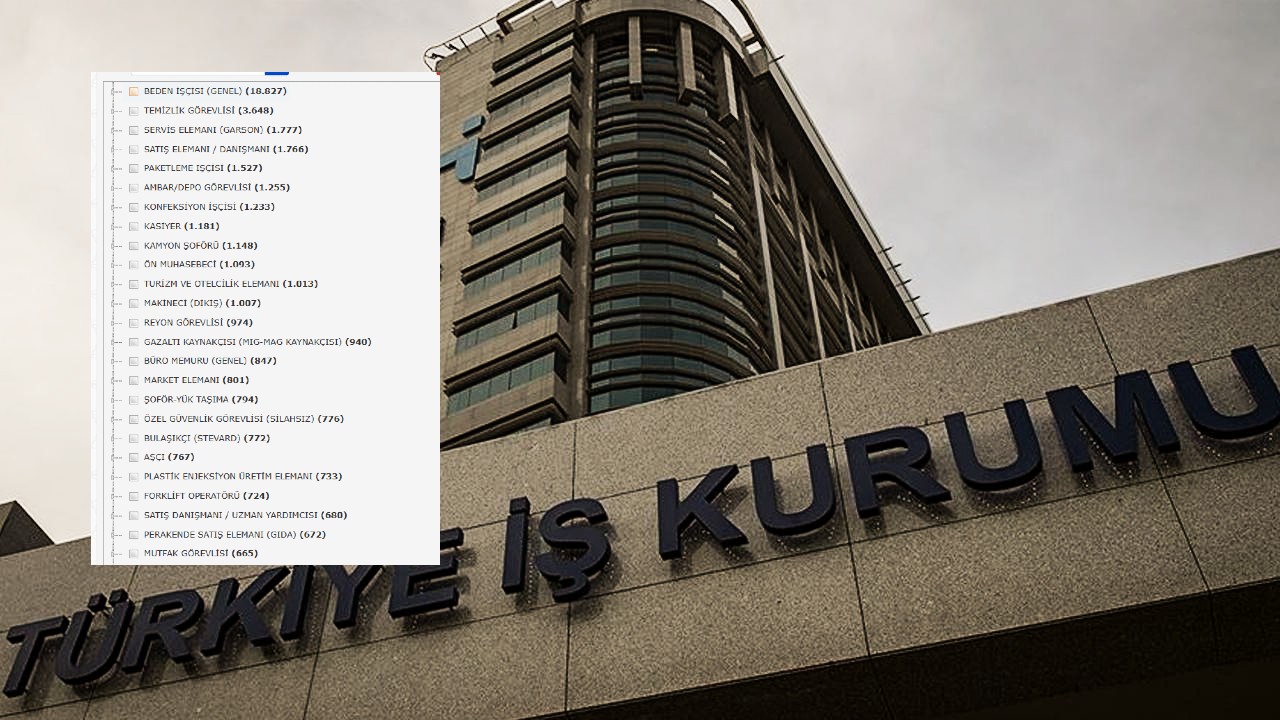Toggle the KASİYER checkbox

[134, 226]
